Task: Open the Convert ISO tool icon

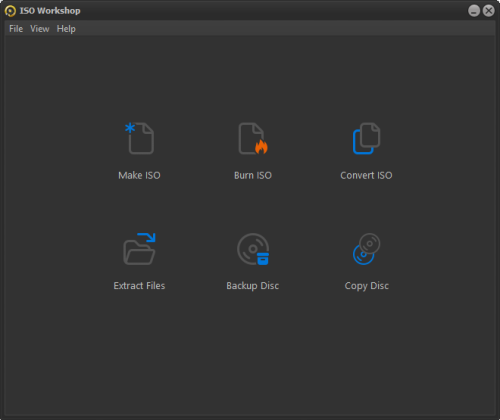Action: click(x=366, y=138)
